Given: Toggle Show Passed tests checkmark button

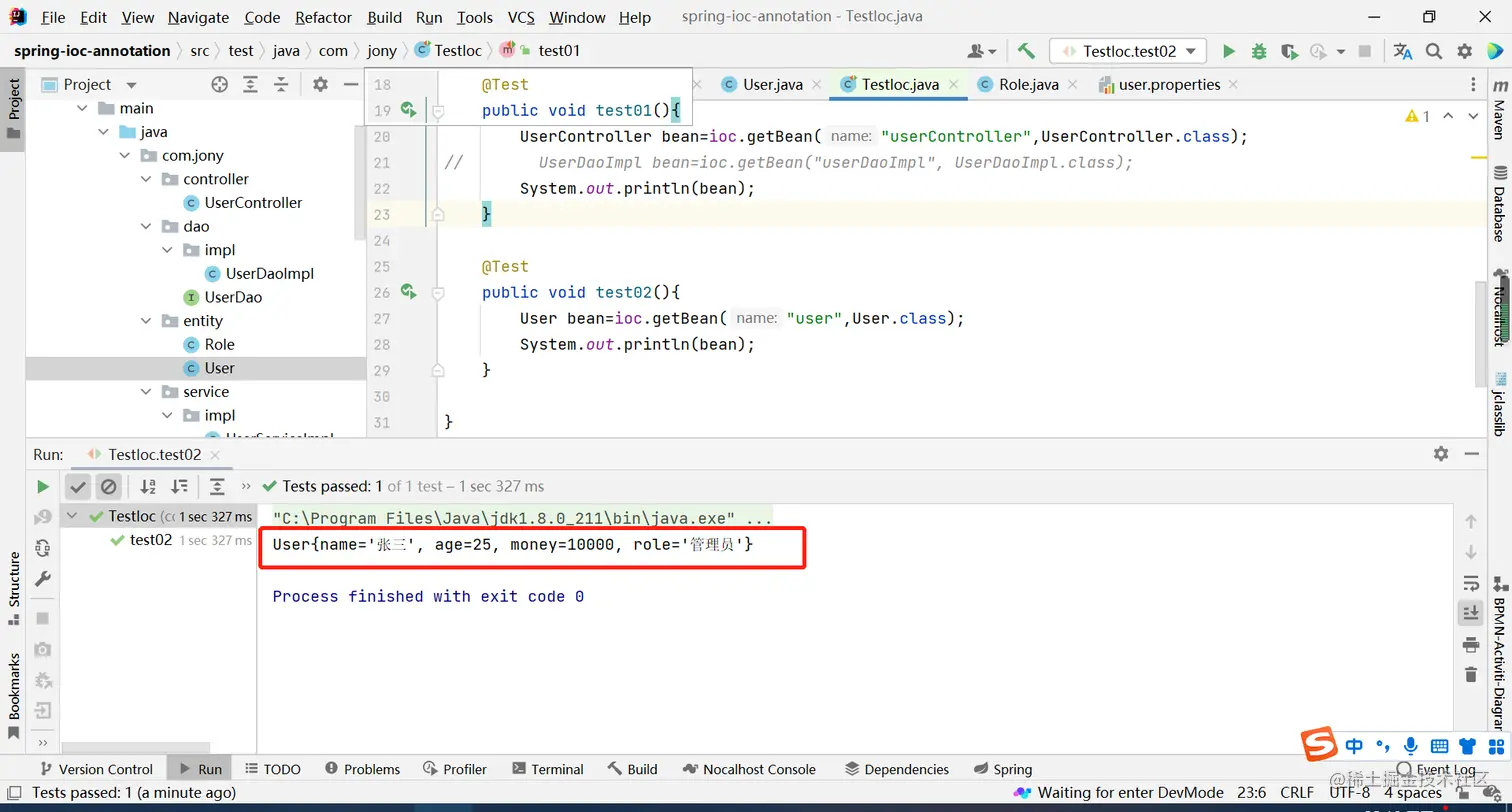Looking at the screenshot, I should (x=78, y=487).
